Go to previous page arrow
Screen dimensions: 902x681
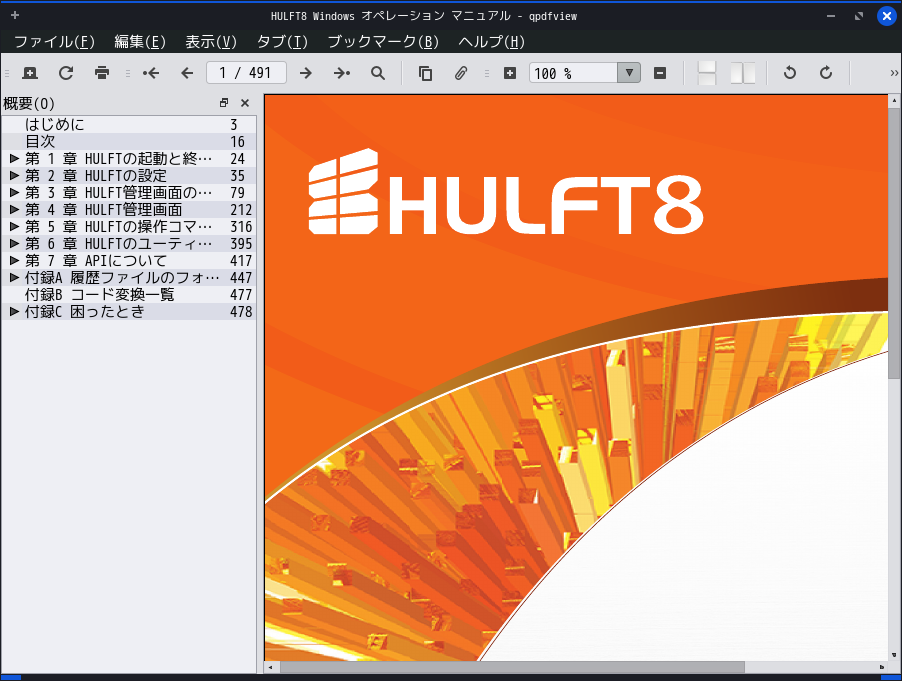tap(187, 73)
